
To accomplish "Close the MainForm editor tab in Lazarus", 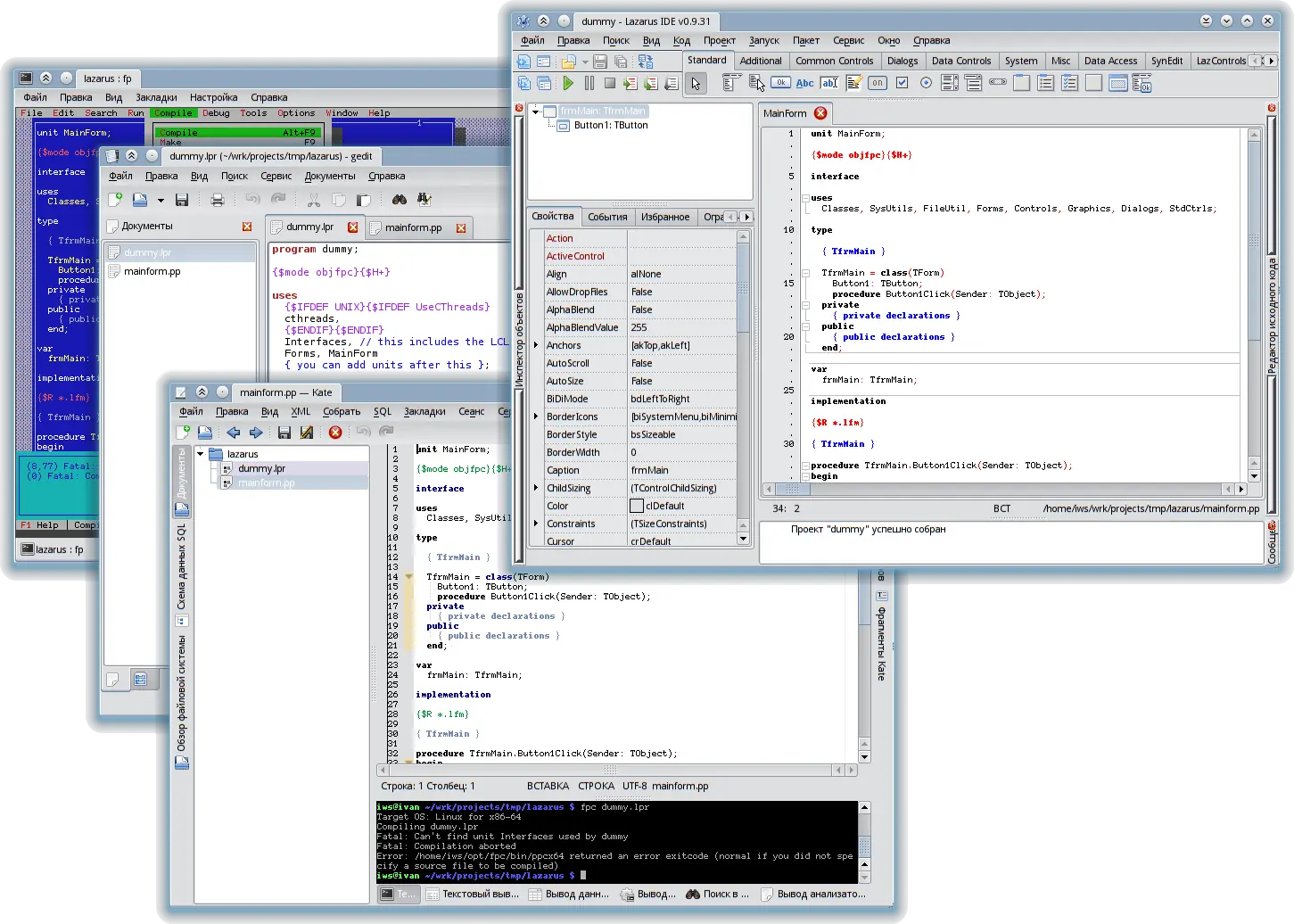I will click(820, 113).
